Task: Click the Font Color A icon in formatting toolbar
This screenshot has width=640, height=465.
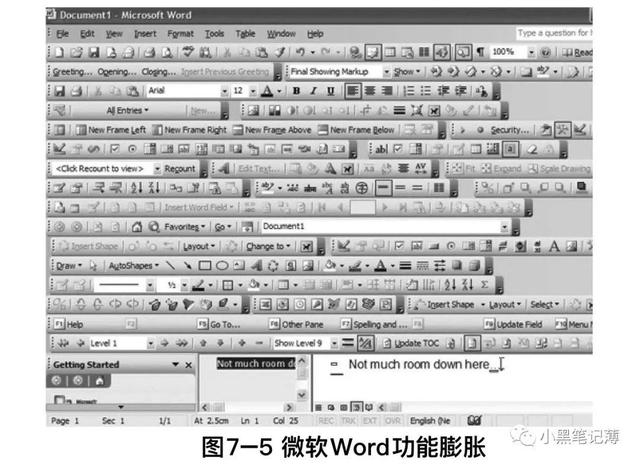Action: 267,91
